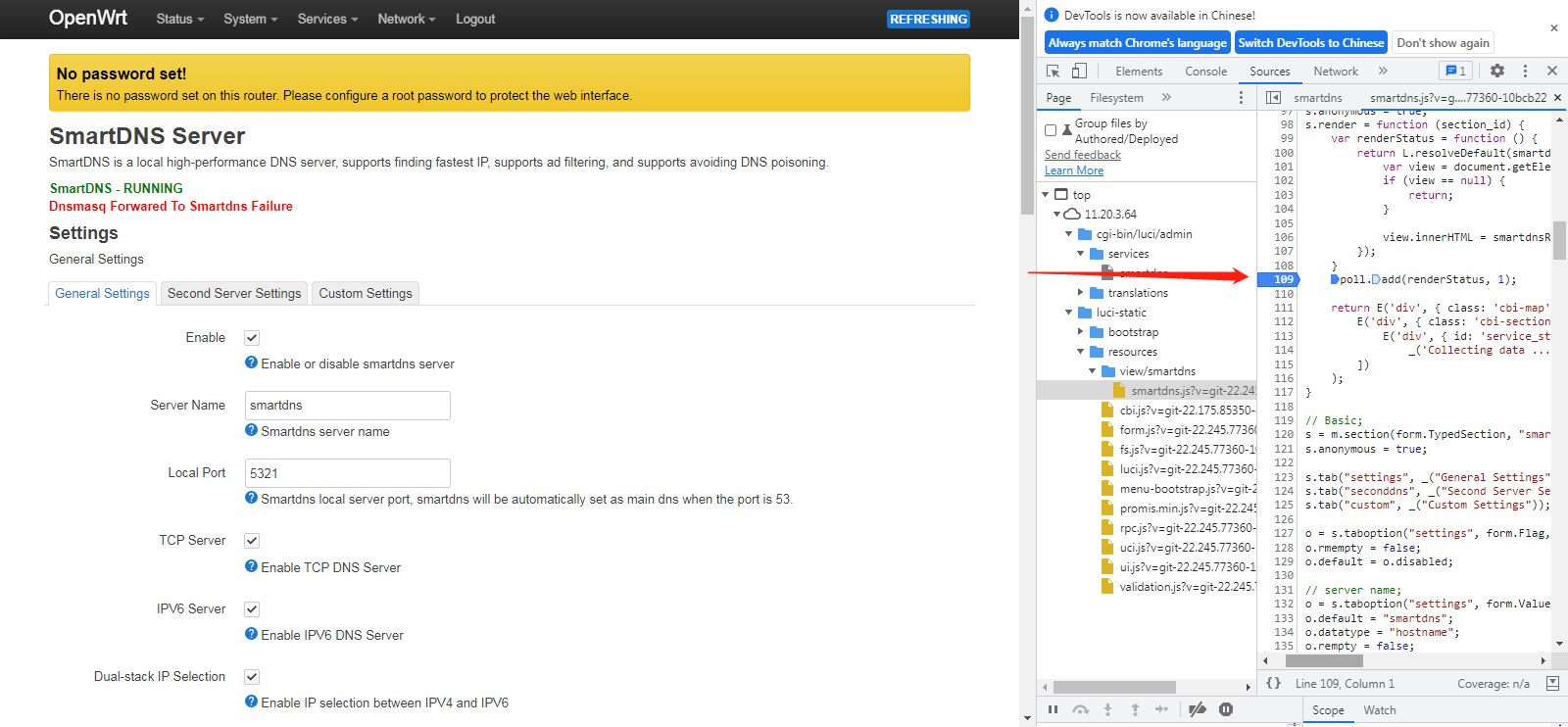
Task: Click help icon beside Smartdns server name hint
Action: (252, 430)
